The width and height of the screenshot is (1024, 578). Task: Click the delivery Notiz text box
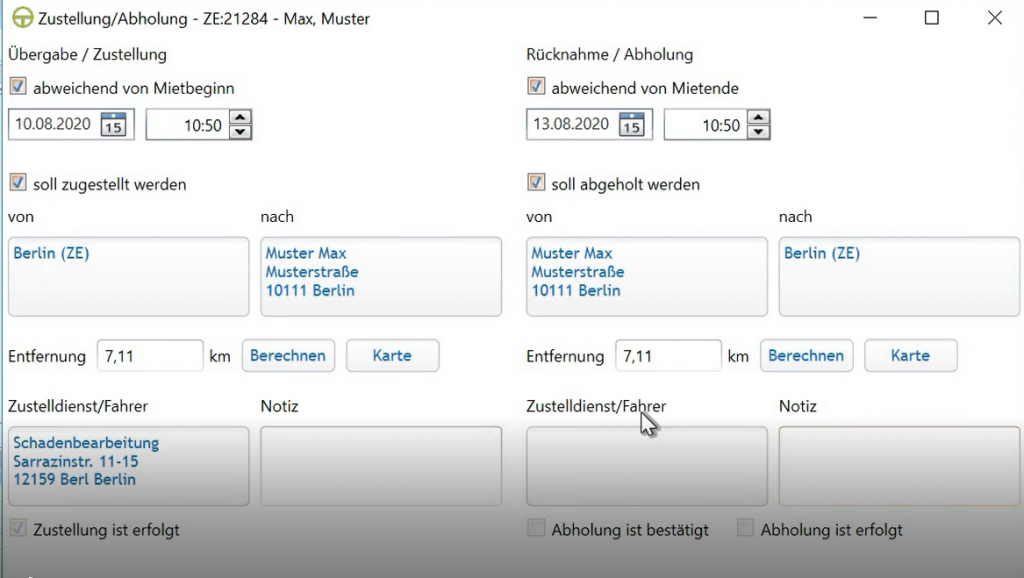tap(381, 466)
